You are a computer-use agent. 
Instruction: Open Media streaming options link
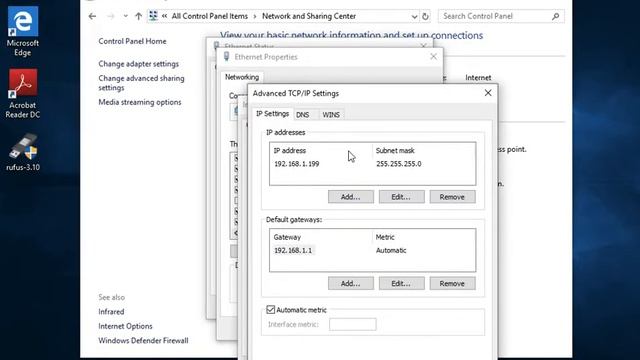(140, 102)
